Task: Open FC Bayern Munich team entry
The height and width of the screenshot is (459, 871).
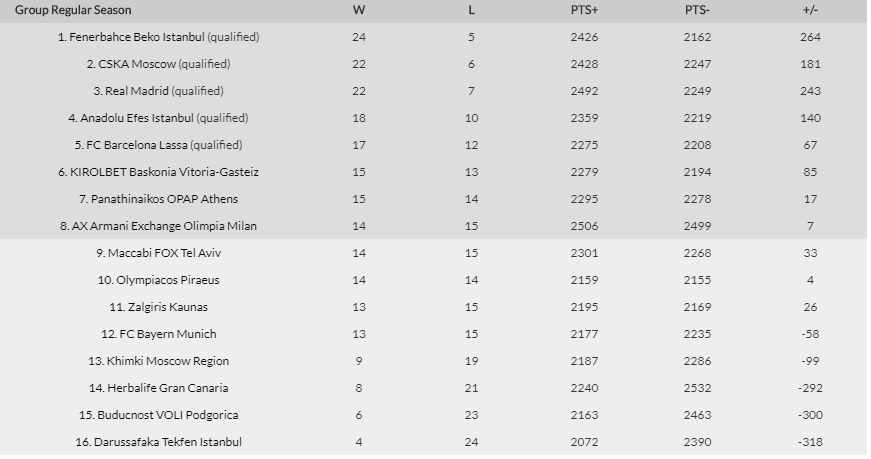Action: pyautogui.click(x=168, y=334)
